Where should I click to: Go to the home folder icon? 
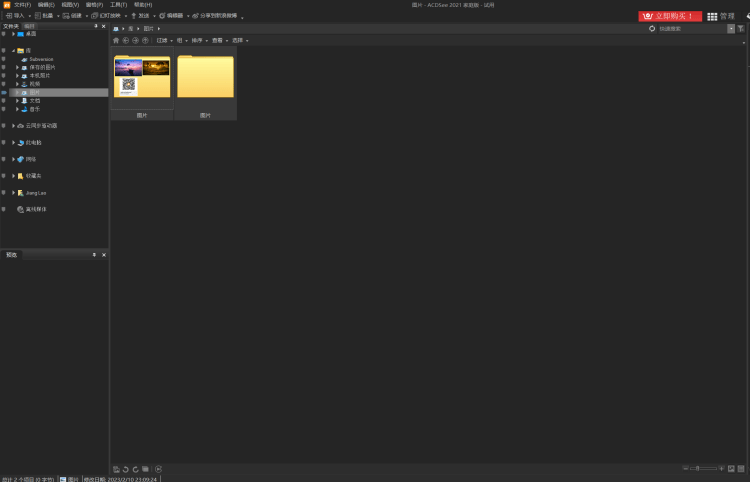tap(116, 41)
